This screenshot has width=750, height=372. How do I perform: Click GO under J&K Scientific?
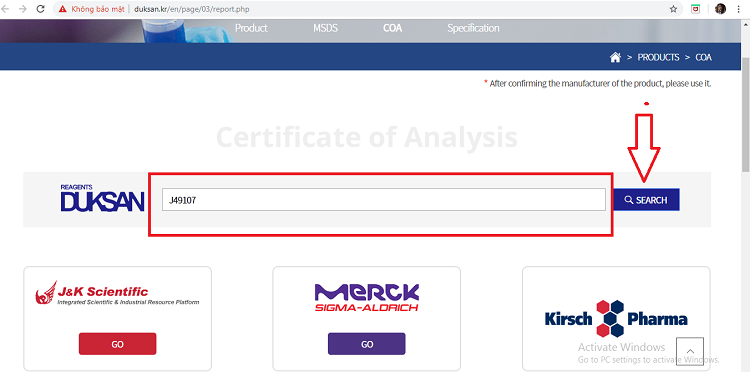(x=117, y=344)
